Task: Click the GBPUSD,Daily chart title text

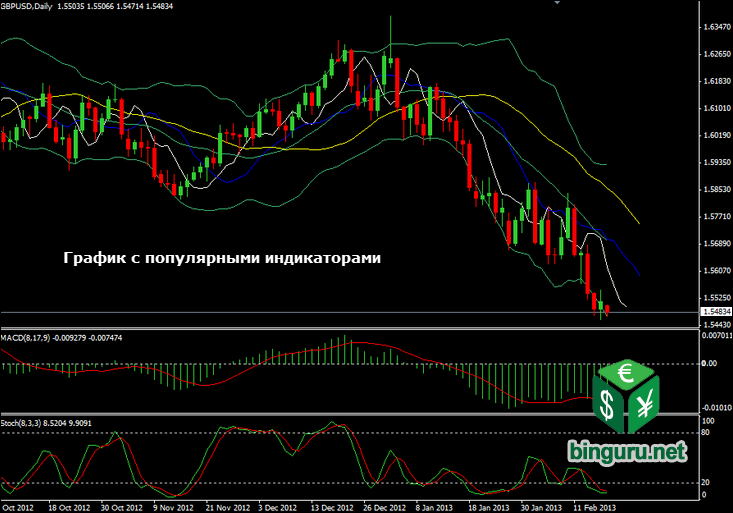Action: coord(26,6)
